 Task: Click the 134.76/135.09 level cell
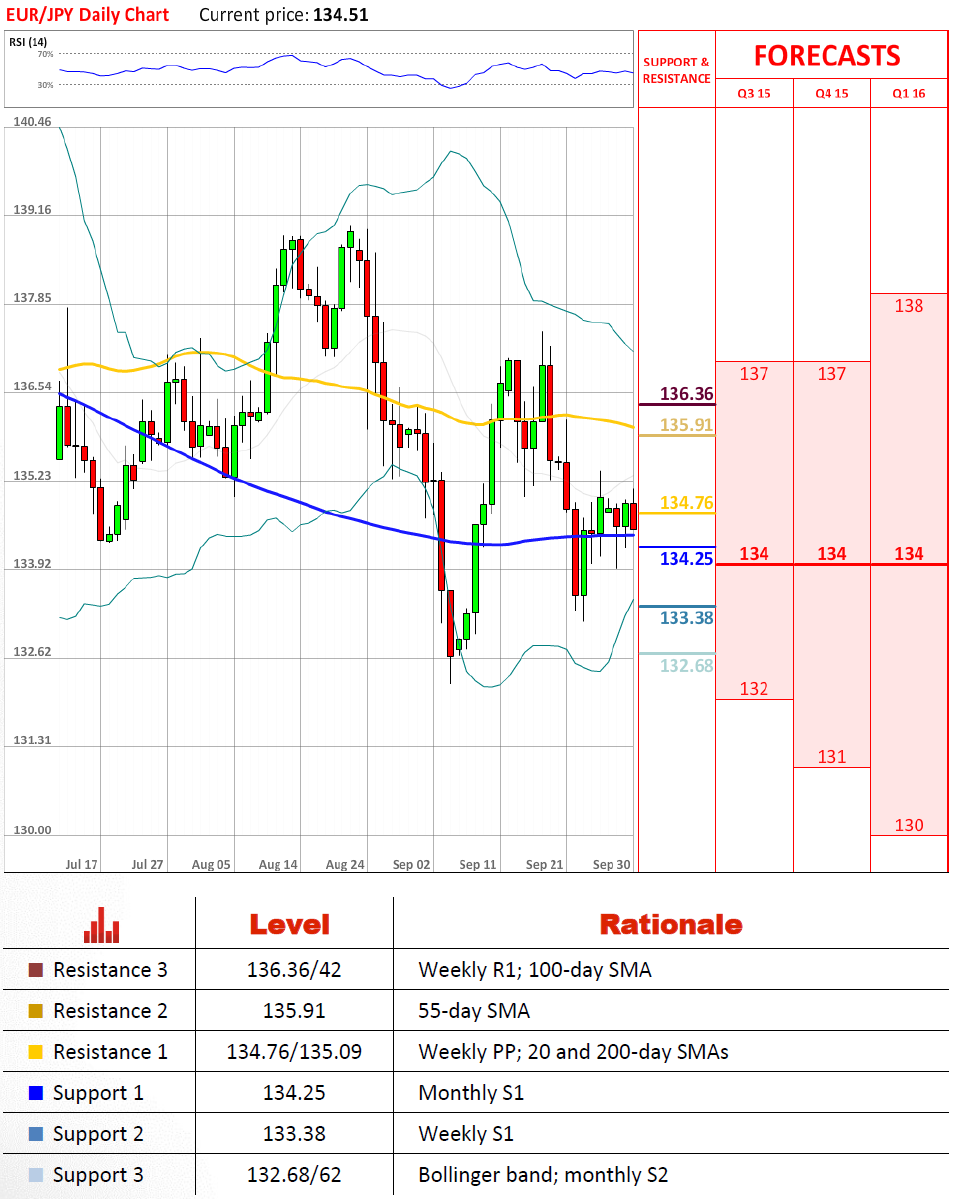click(x=294, y=1051)
